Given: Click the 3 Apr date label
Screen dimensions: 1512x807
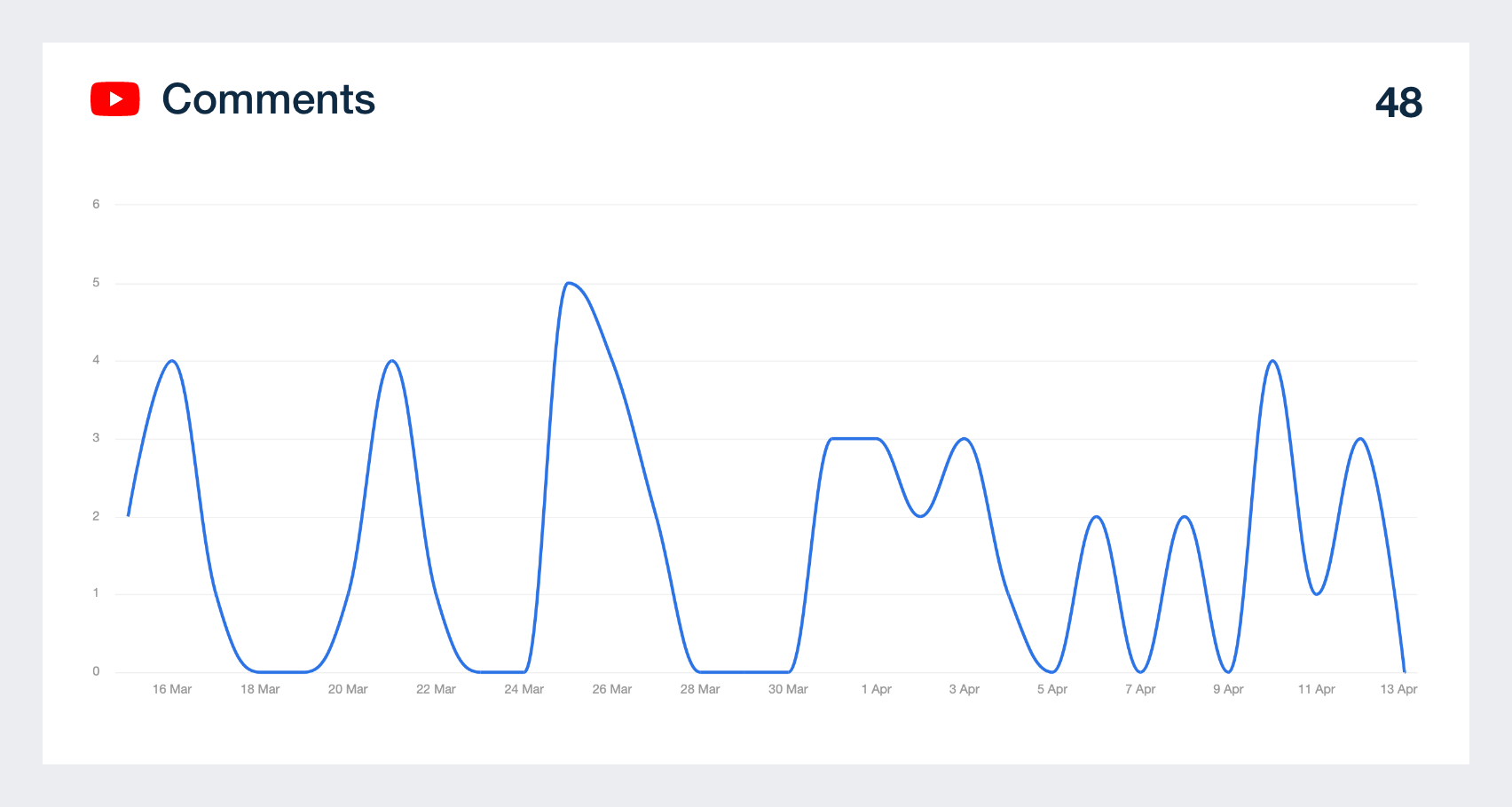Looking at the screenshot, I should [965, 689].
